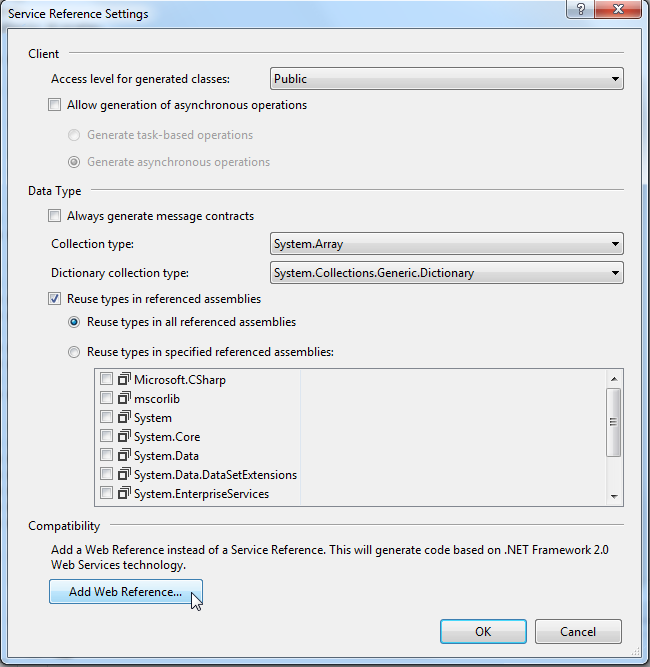The height and width of the screenshot is (667, 650).
Task: Enable generation of asynchronous operations
Action: tap(54, 105)
